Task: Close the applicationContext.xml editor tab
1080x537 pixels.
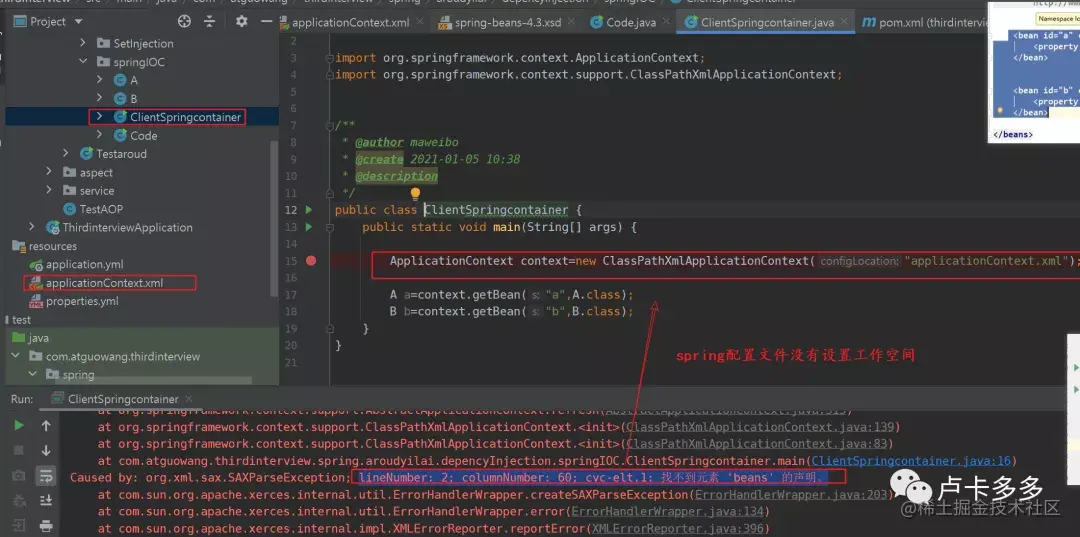Action: [x=422, y=21]
